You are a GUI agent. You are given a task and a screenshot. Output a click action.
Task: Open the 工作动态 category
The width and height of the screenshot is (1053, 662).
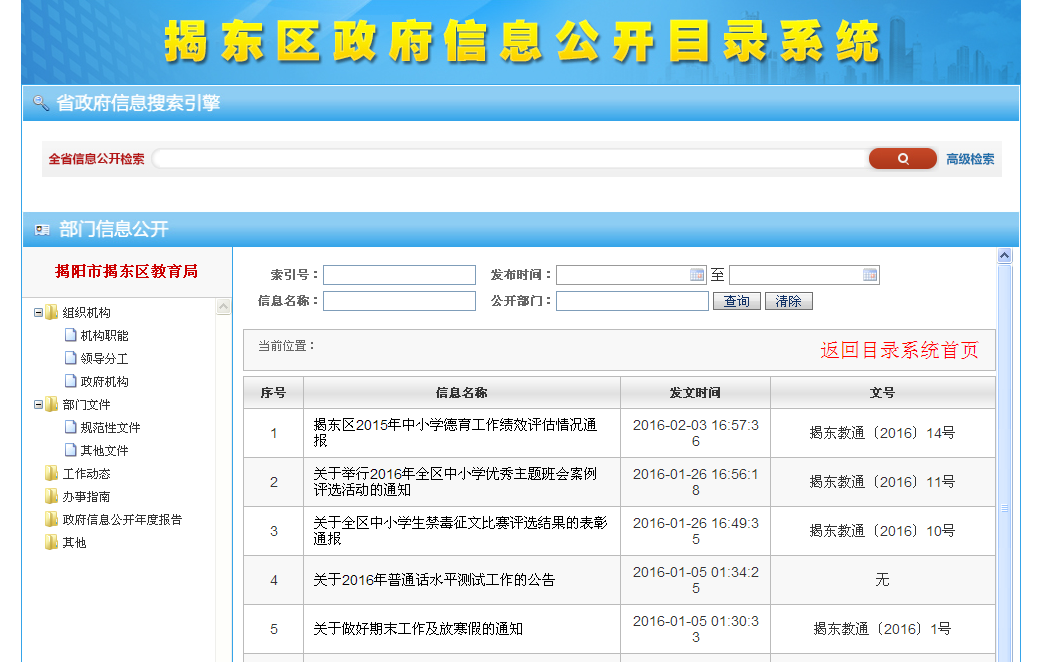(87, 474)
